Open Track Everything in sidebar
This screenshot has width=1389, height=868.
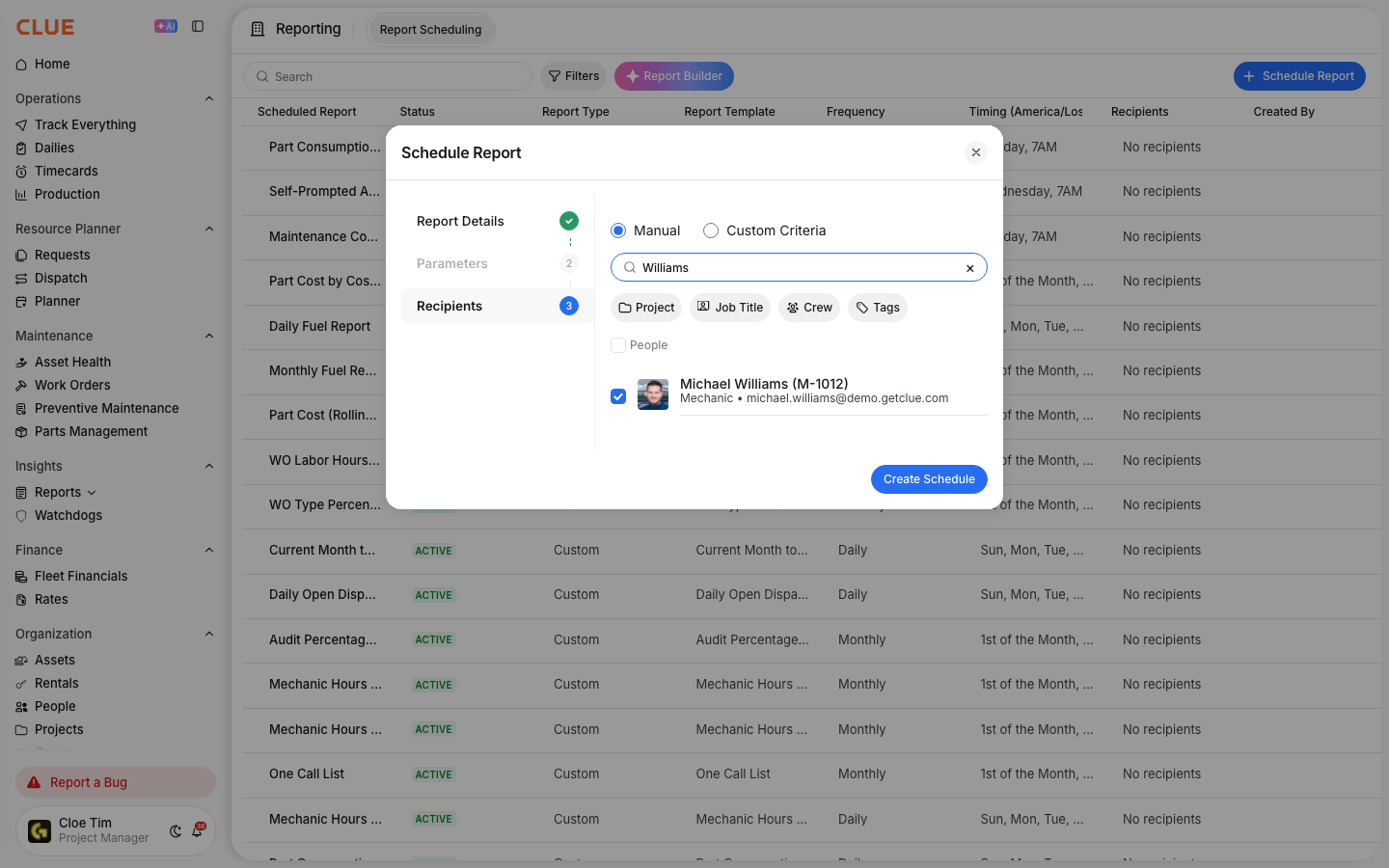pos(85,124)
